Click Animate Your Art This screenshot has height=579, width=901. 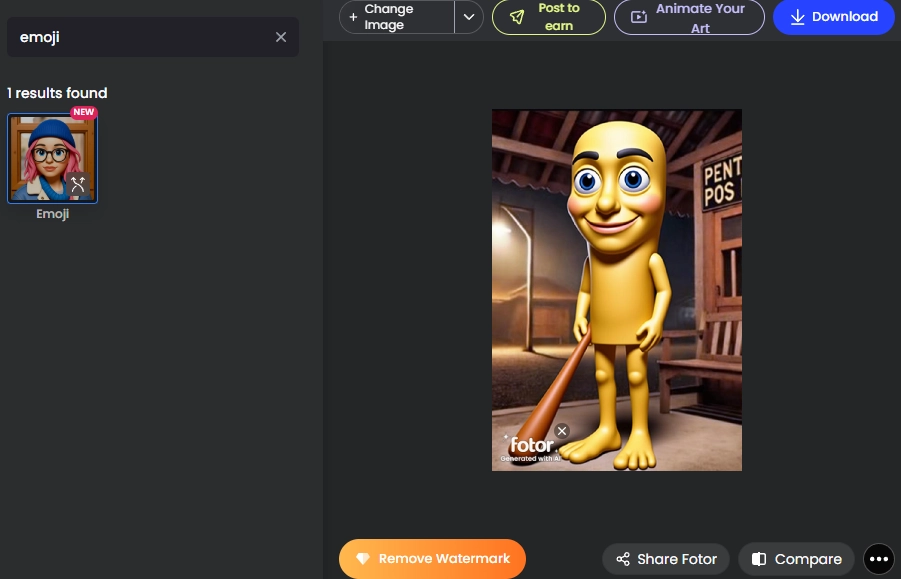pos(689,17)
